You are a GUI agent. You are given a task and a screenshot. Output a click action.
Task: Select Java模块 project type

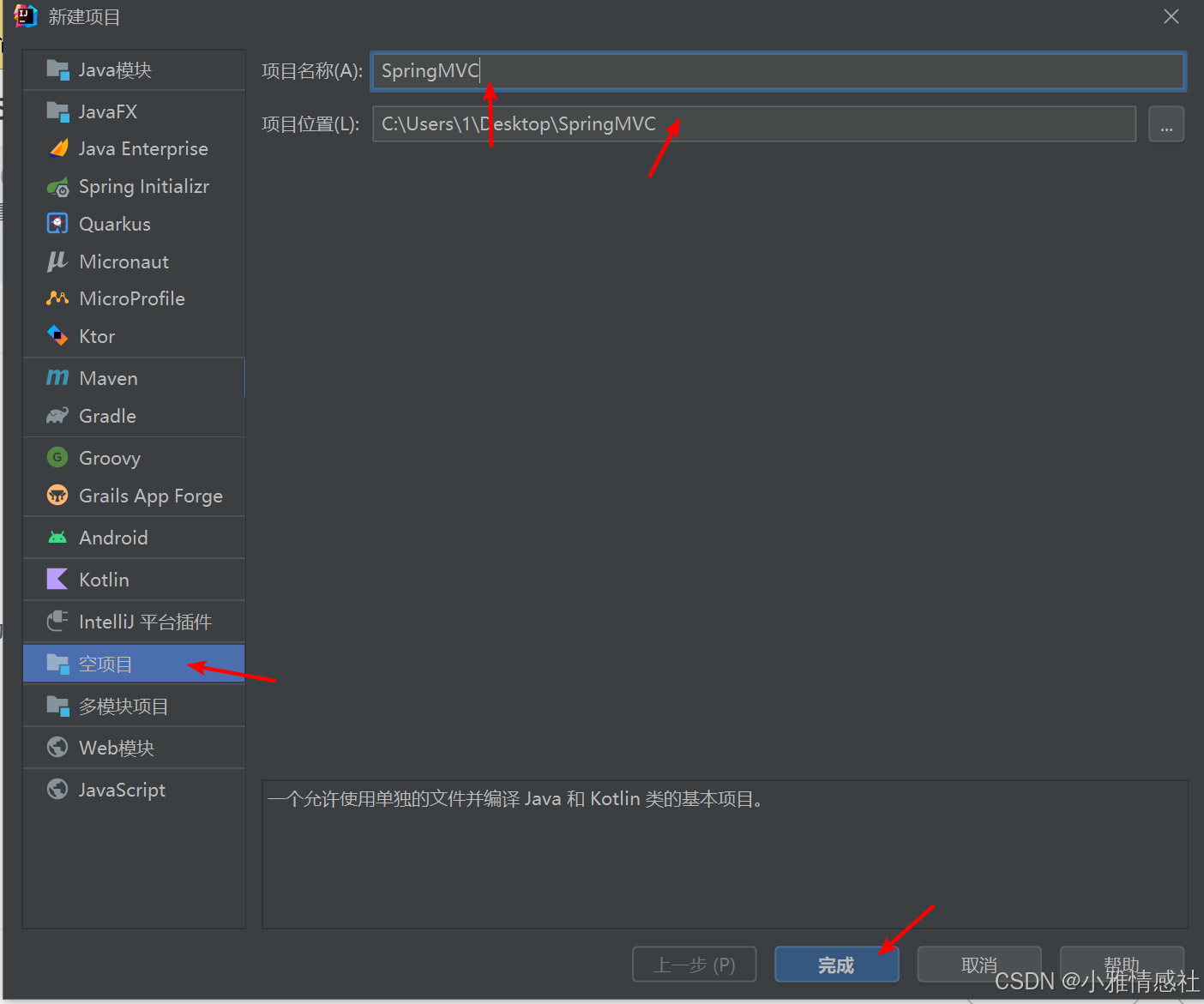pyautogui.click(x=134, y=69)
